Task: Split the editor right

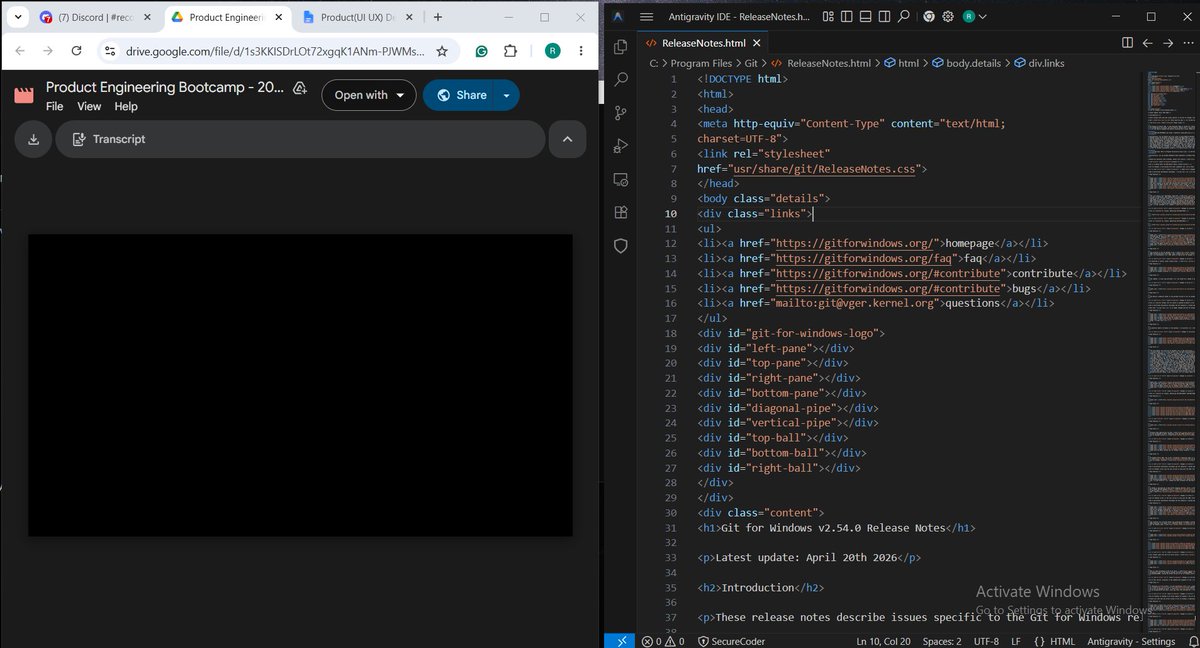Action: click(x=1127, y=43)
